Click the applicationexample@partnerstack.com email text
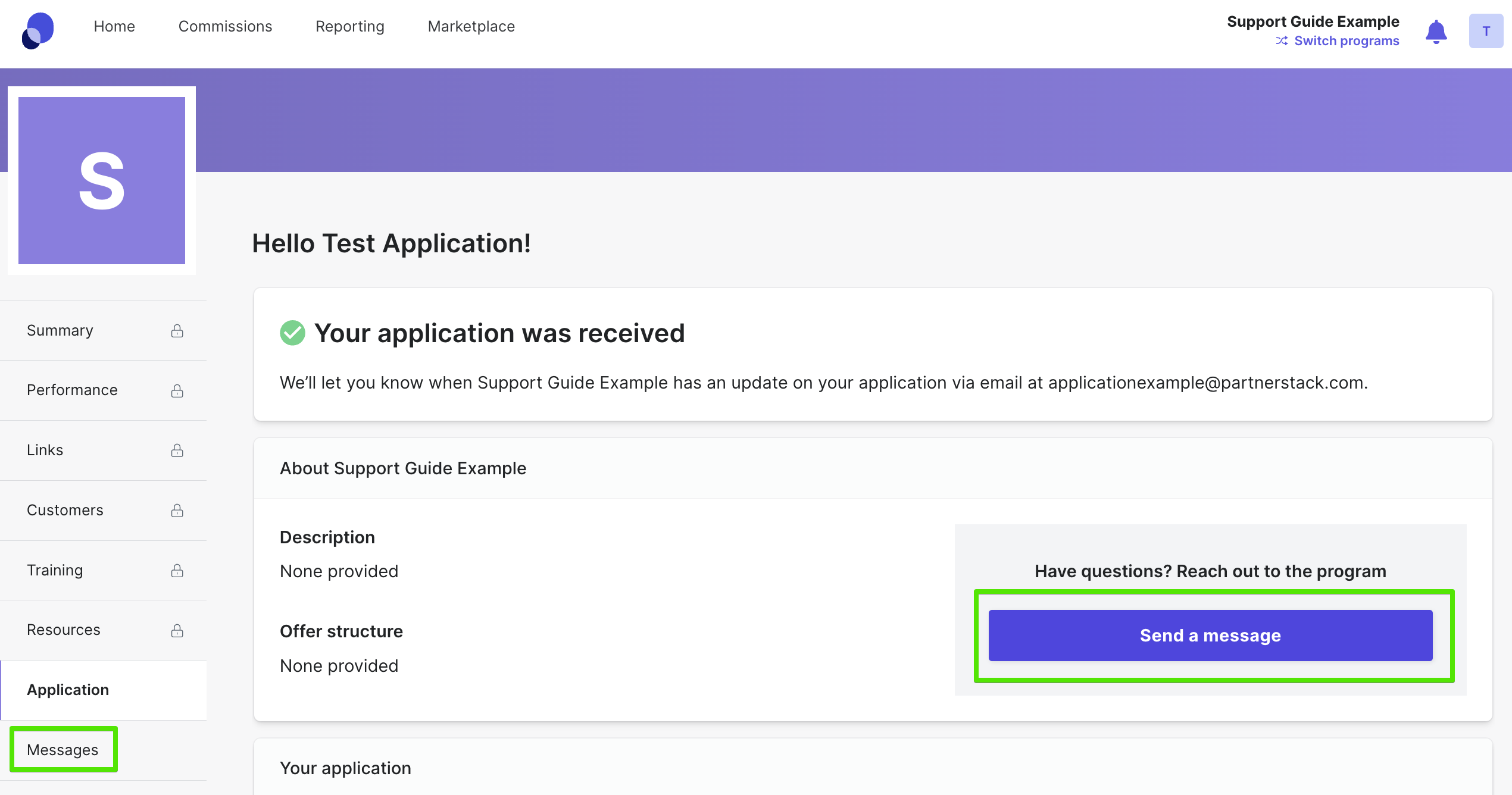Screen dimensions: 1512x795 (1206, 383)
